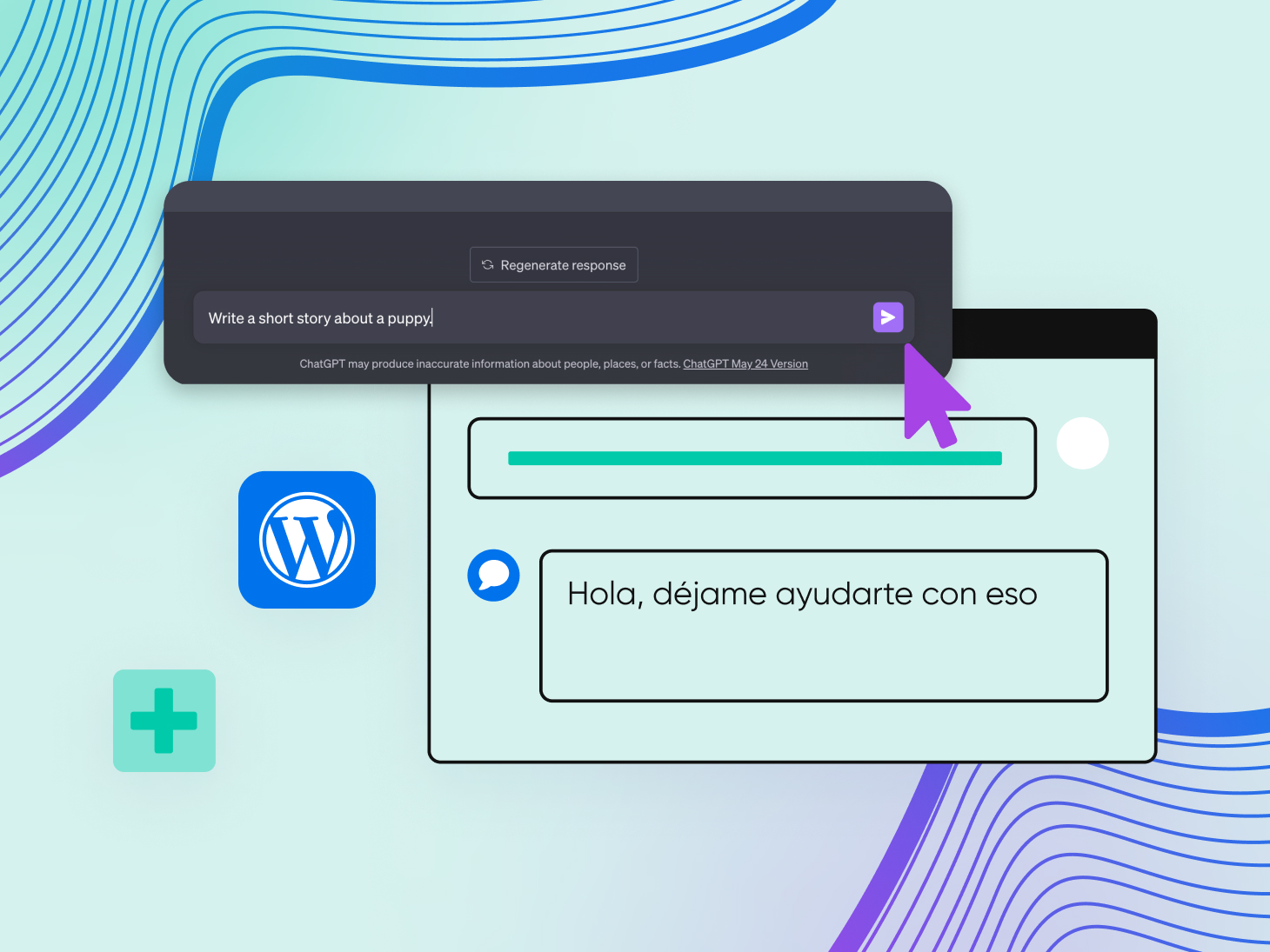Click empty space below the Hola reply text
The image size is (1270, 952).
[x=822, y=661]
